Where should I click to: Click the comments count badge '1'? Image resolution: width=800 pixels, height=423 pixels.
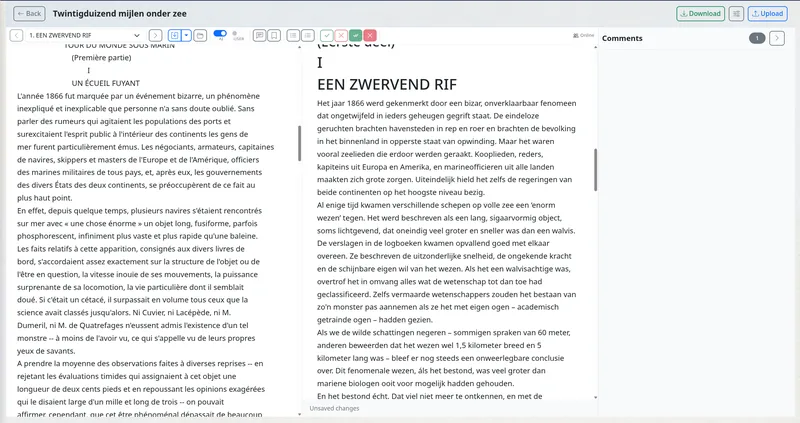pos(757,38)
